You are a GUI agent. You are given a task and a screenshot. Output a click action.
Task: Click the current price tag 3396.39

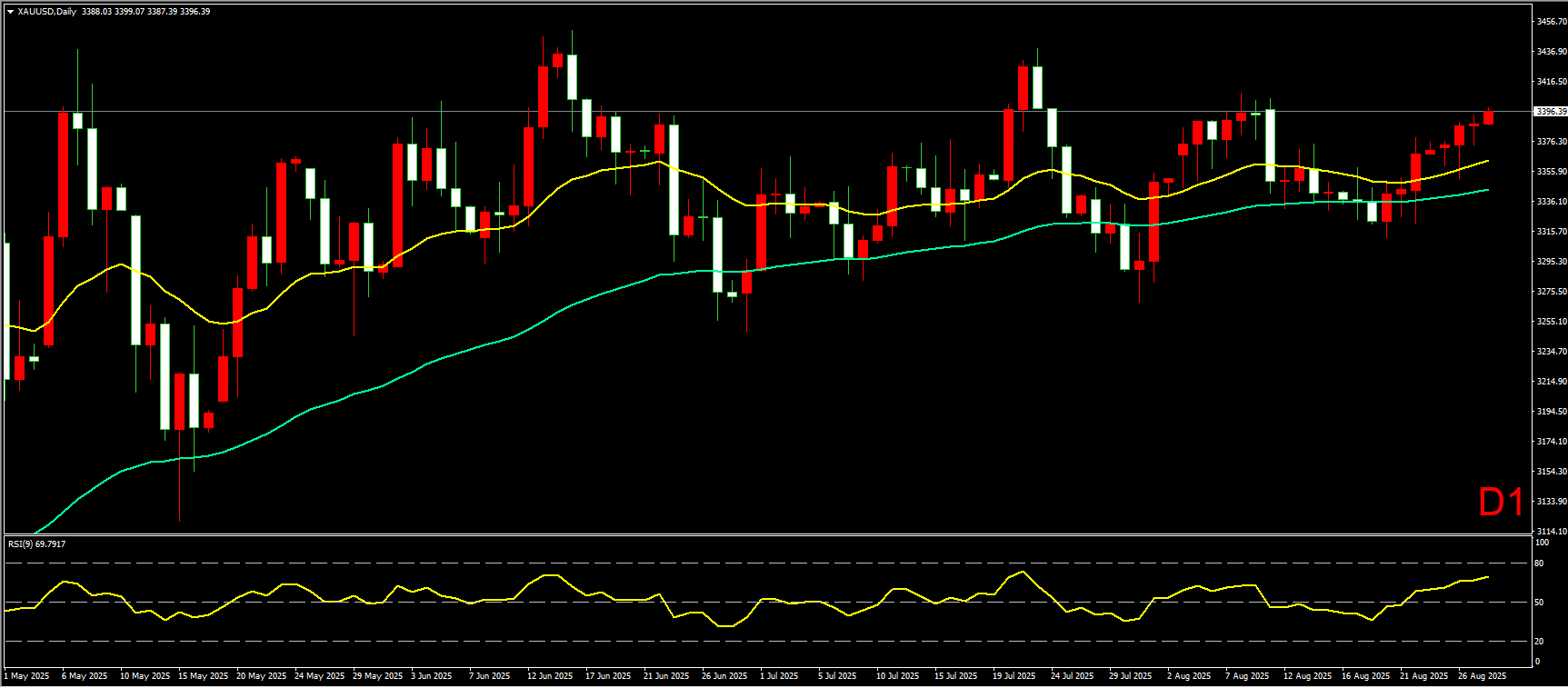click(1550, 112)
